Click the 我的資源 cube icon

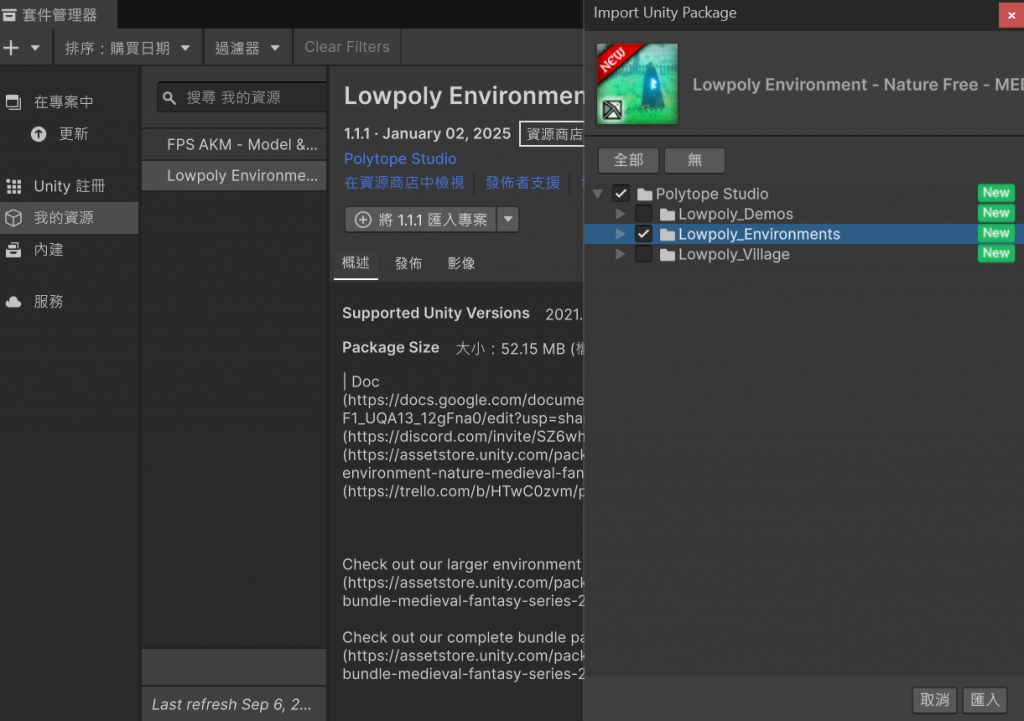pyautogui.click(x=14, y=218)
